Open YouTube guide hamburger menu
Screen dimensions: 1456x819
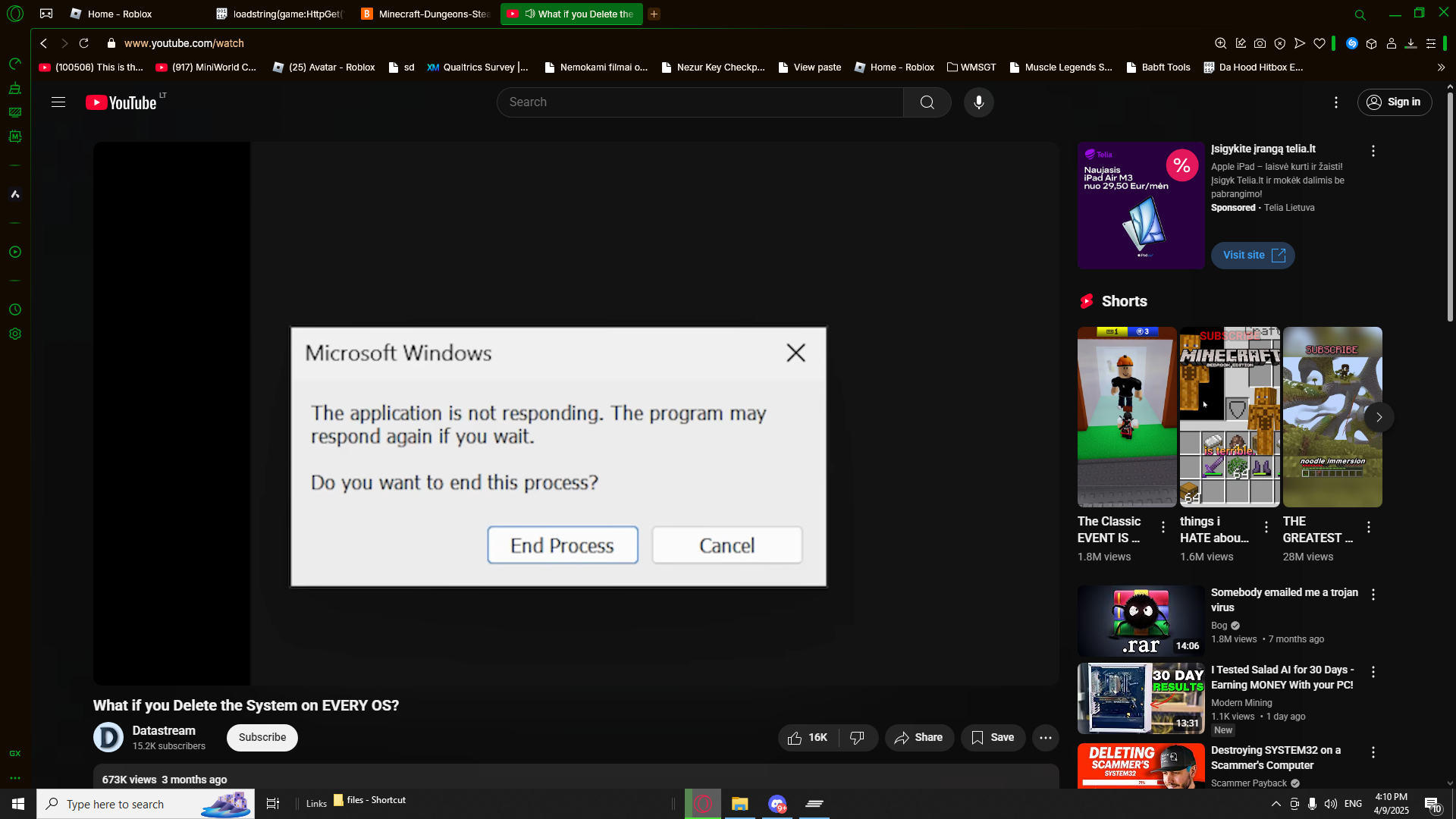tap(58, 102)
